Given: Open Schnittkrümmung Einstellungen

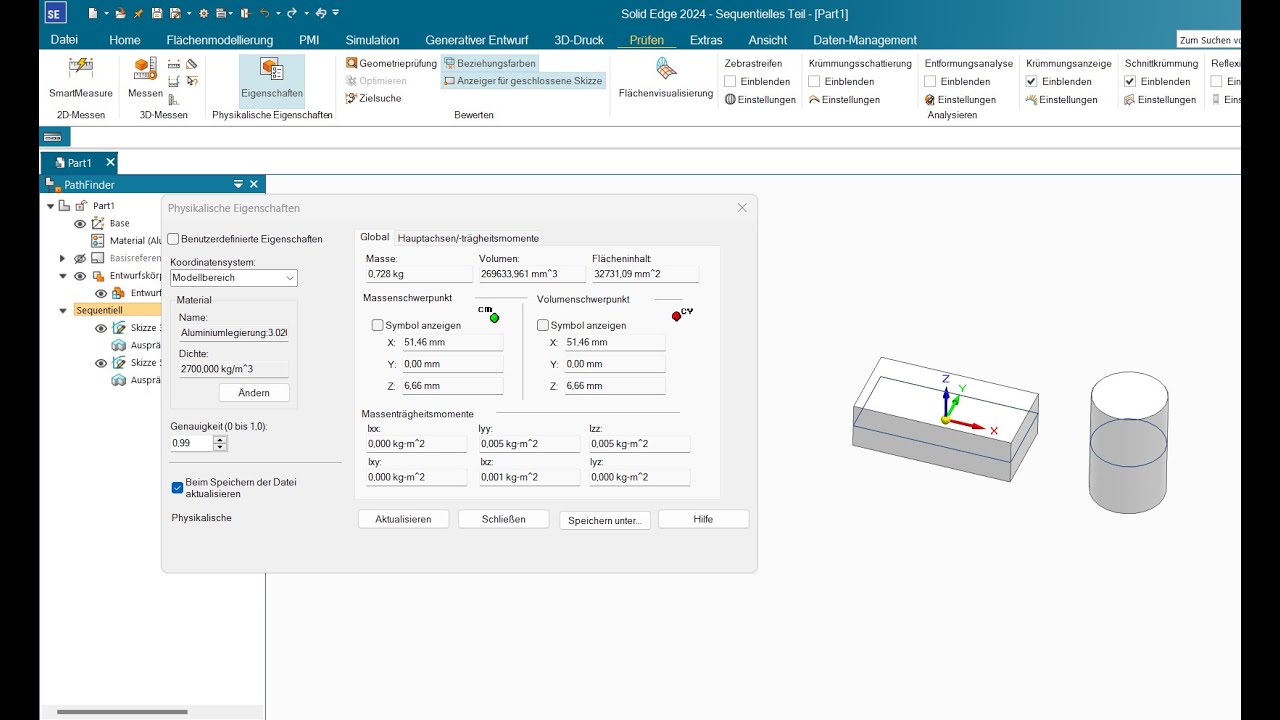Looking at the screenshot, I should pyautogui.click(x=1160, y=100).
